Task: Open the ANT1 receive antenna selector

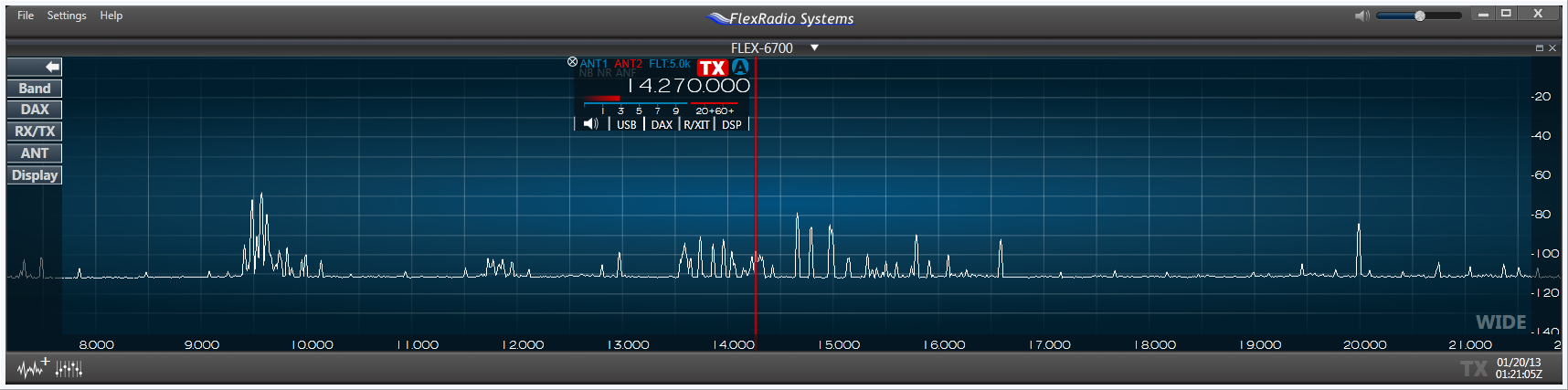Action: (593, 64)
